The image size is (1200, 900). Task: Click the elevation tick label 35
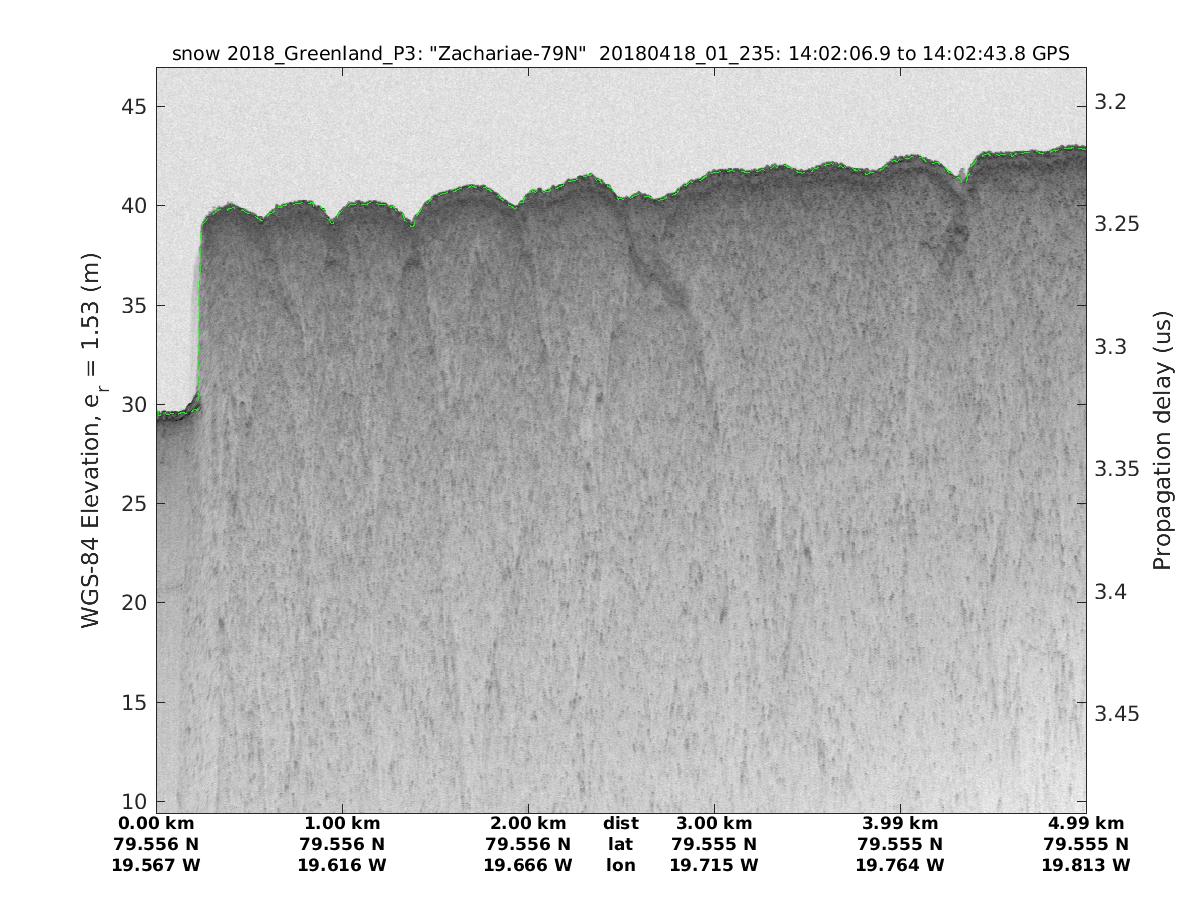134,305
